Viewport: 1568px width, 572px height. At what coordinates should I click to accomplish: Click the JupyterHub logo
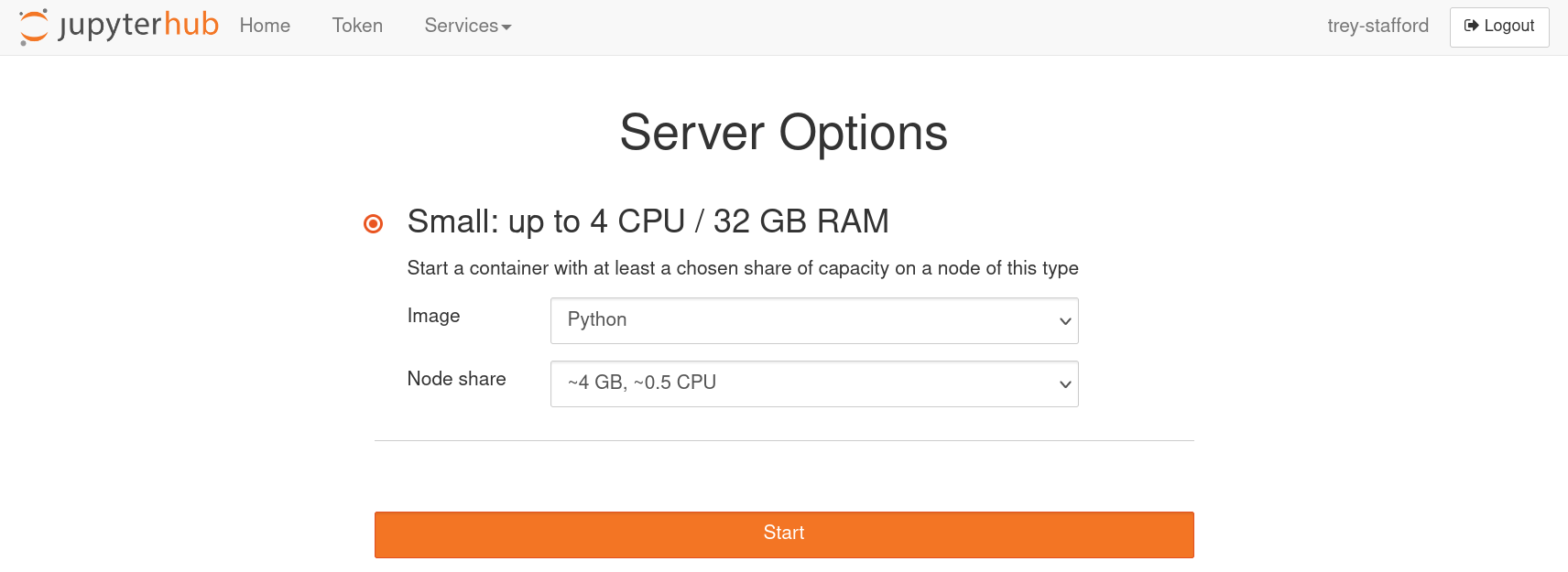119,27
